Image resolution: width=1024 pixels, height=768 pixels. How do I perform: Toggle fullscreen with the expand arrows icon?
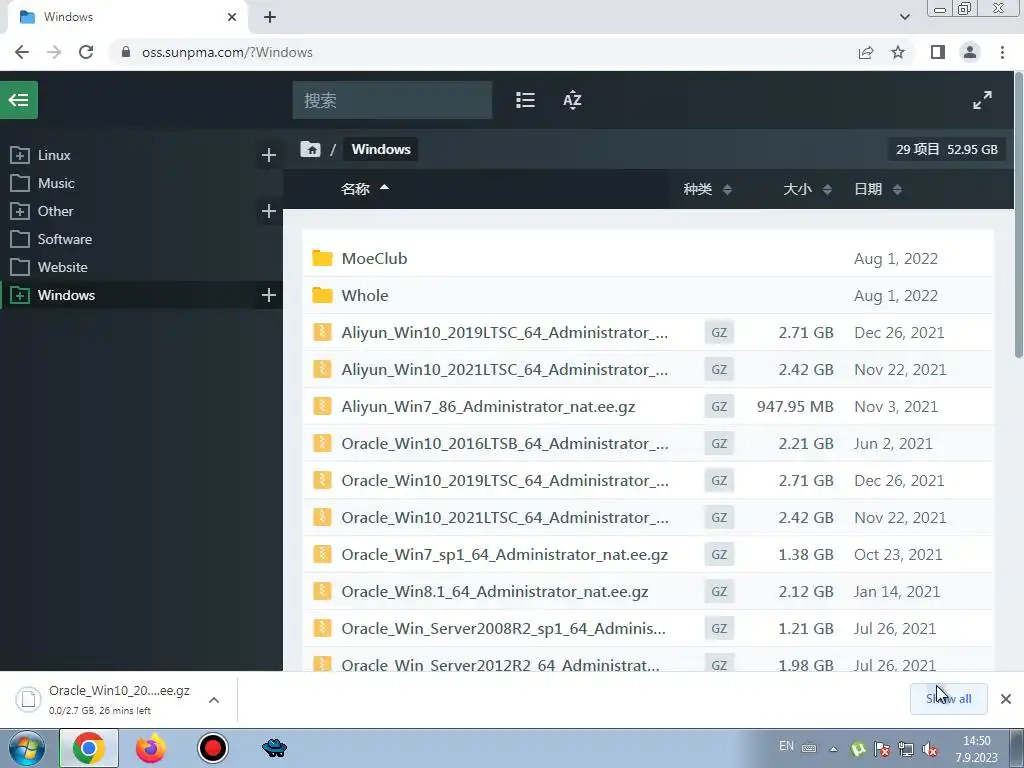[982, 100]
